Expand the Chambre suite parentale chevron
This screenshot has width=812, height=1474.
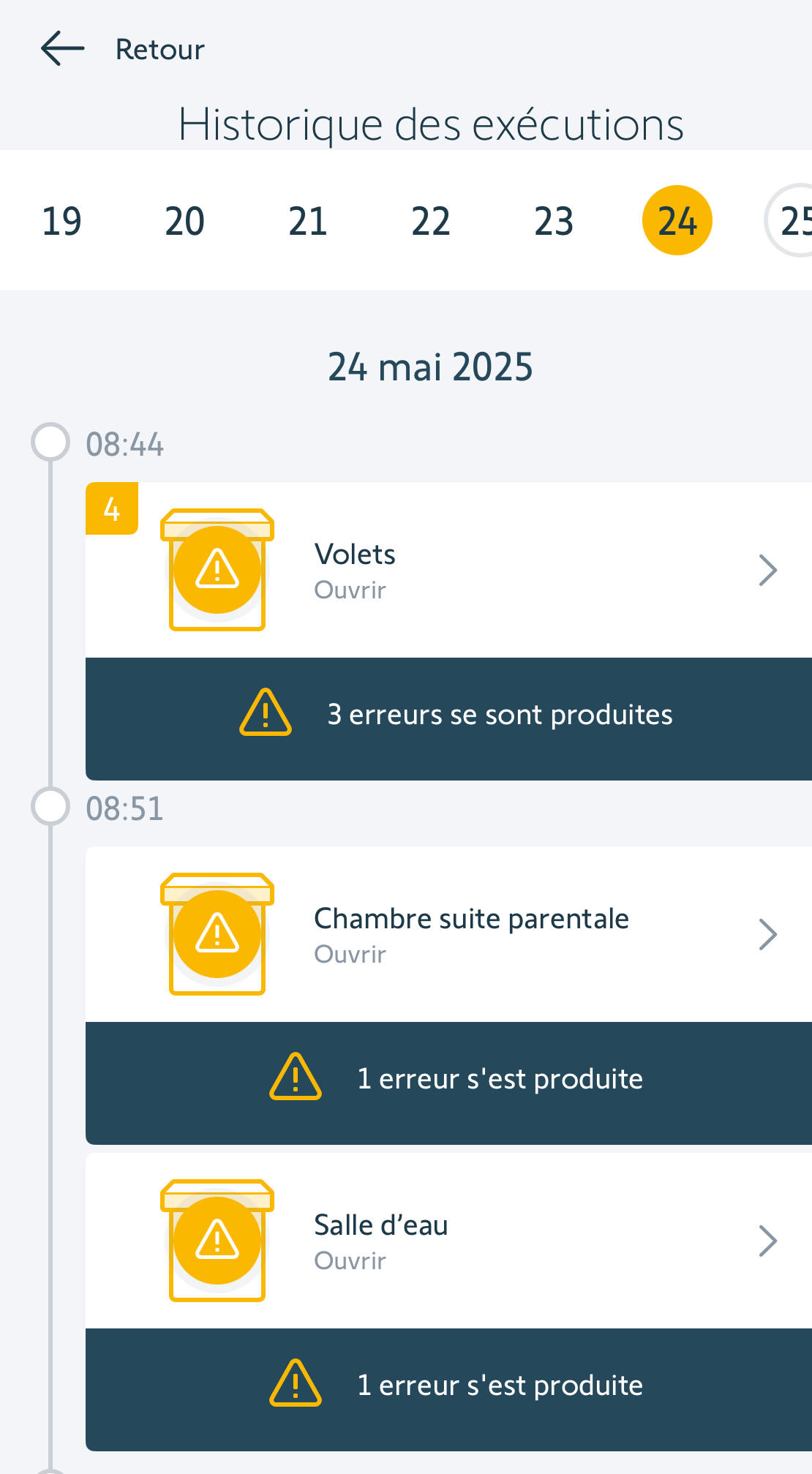[767, 934]
